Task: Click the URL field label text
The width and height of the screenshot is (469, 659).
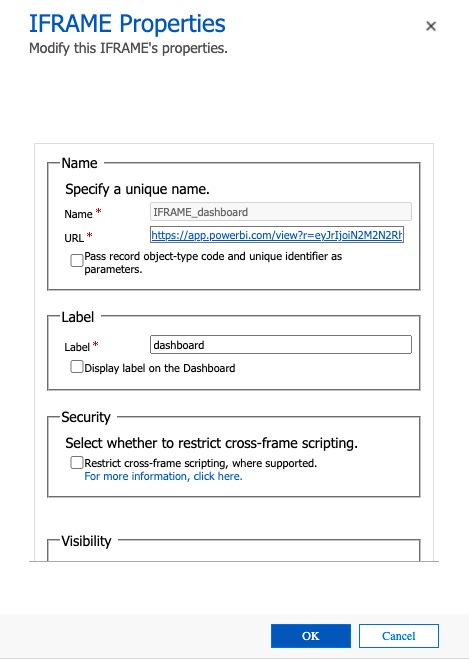Action: click(74, 238)
